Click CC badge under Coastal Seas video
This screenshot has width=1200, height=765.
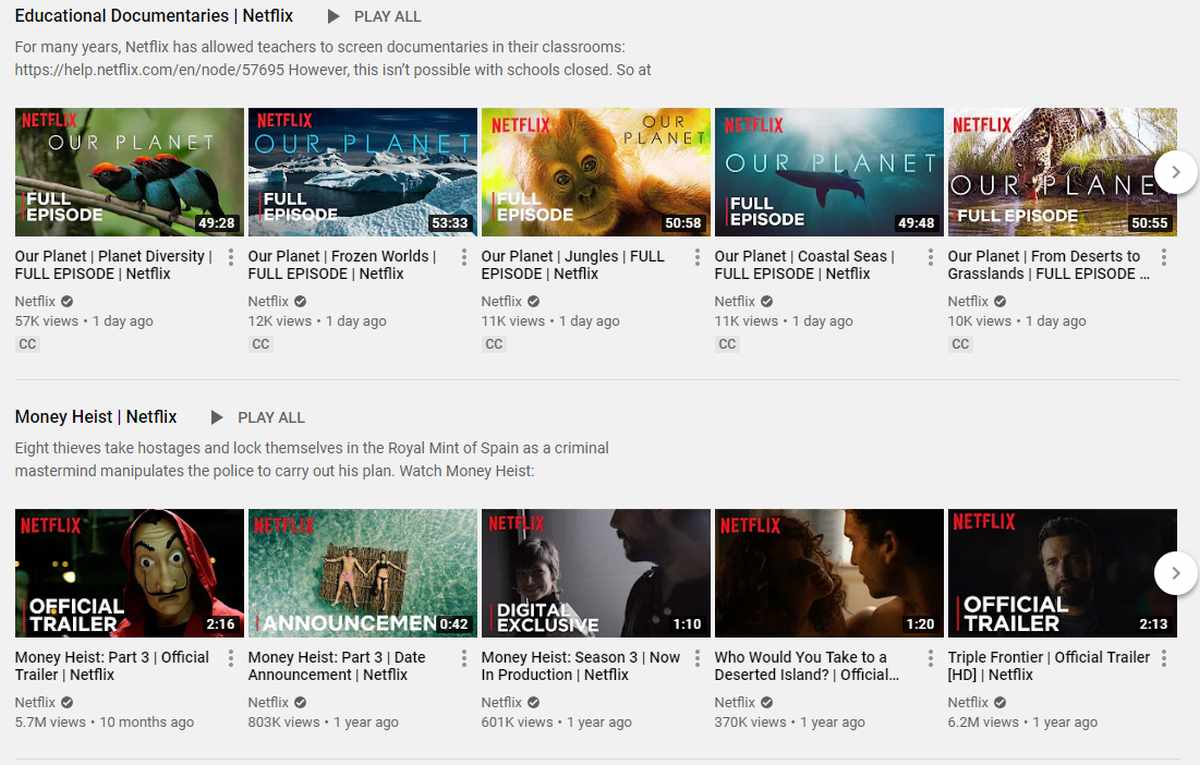click(727, 344)
